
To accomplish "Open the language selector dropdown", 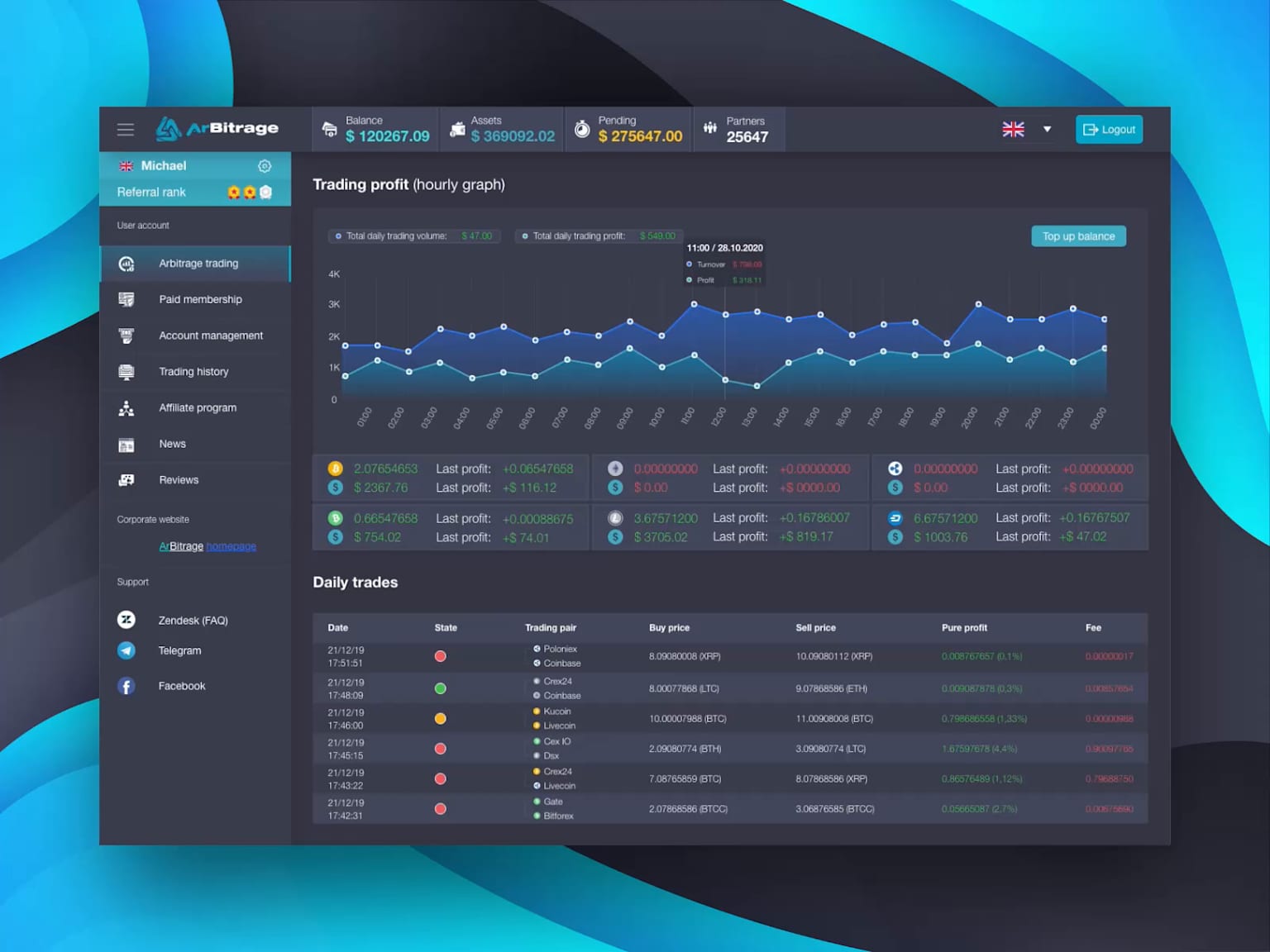I will click(x=1028, y=129).
